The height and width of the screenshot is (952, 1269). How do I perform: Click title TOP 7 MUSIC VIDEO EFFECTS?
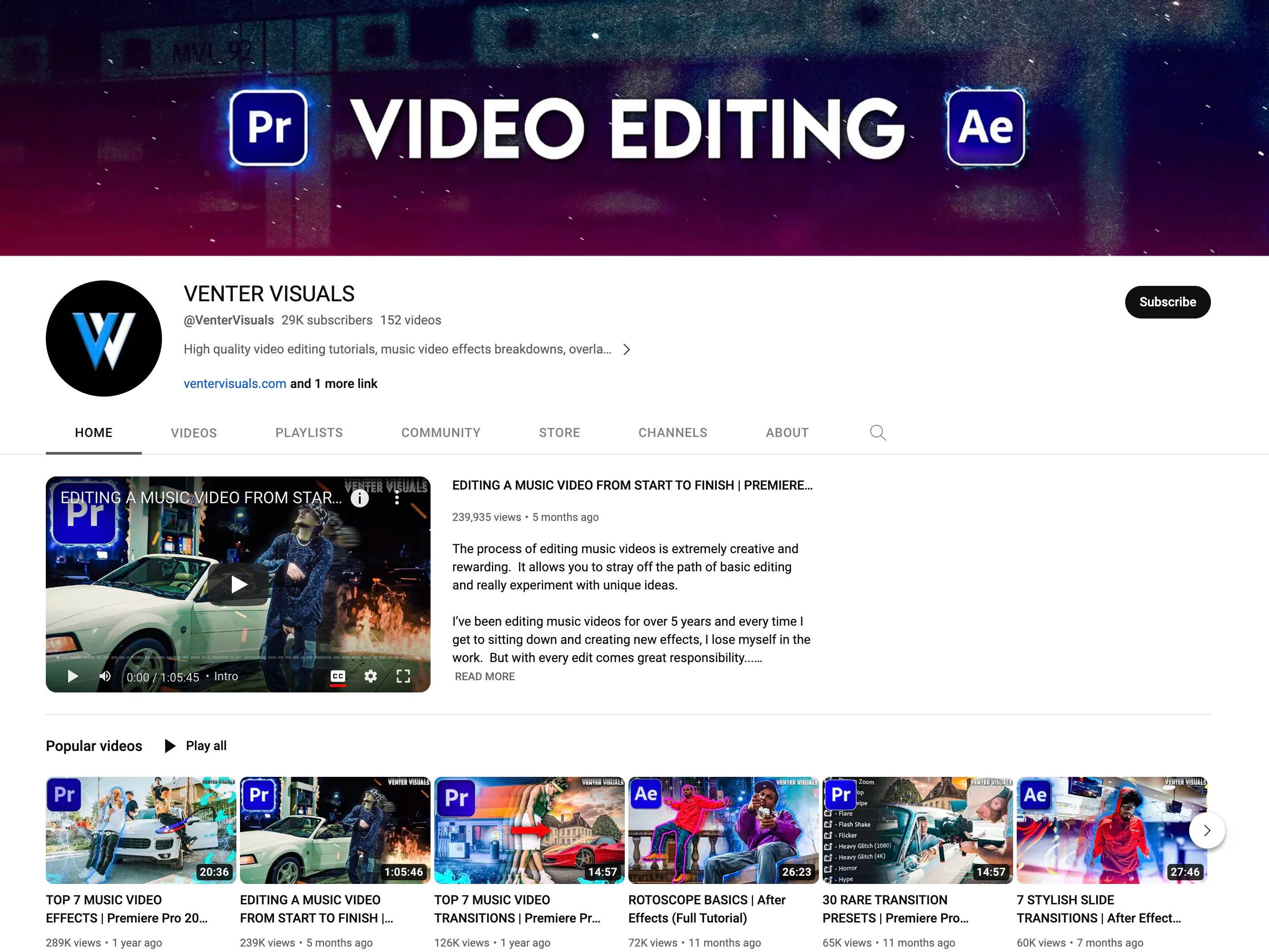(127, 909)
